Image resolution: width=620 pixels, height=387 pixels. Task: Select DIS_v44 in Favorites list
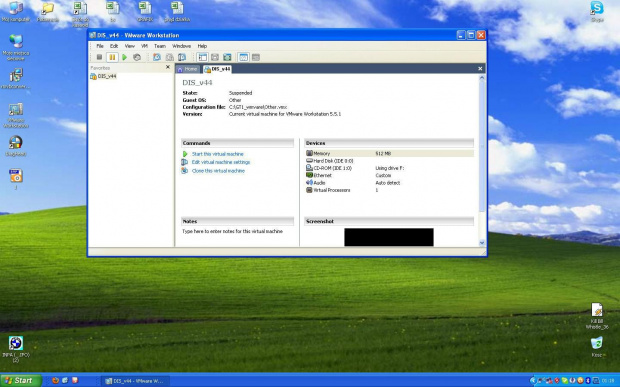click(x=104, y=76)
